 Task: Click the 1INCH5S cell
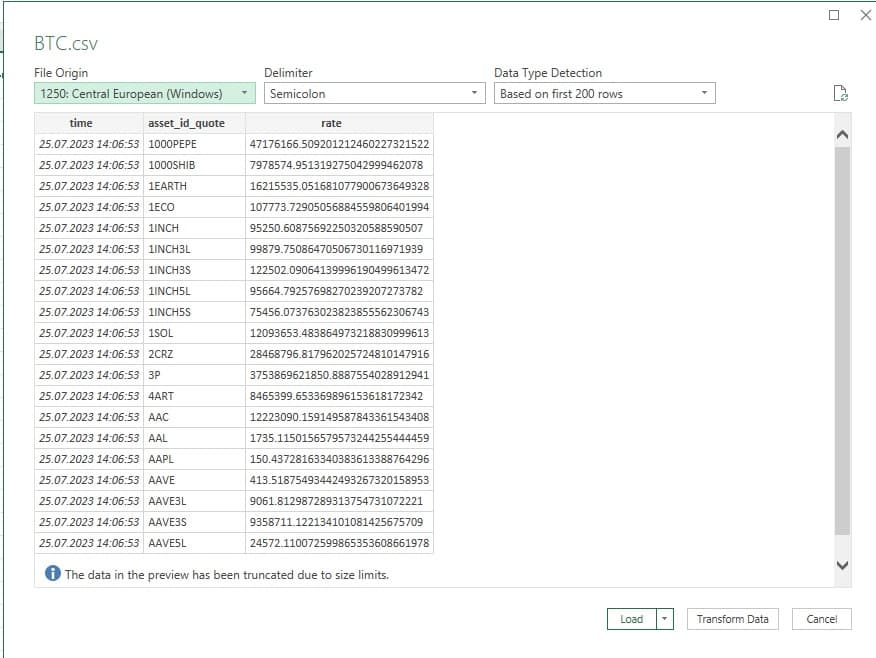tap(194, 312)
